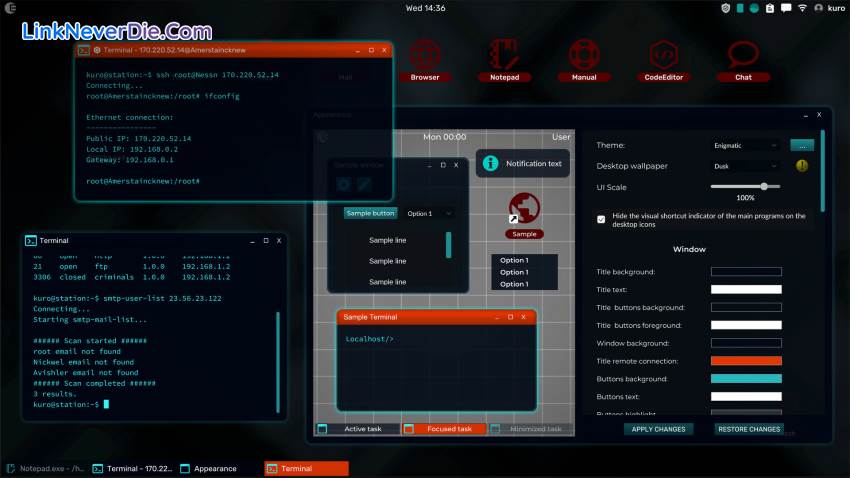The height and width of the screenshot is (478, 850).
Task: Launch the Notepad desktop shortcut
Action: click(504, 56)
